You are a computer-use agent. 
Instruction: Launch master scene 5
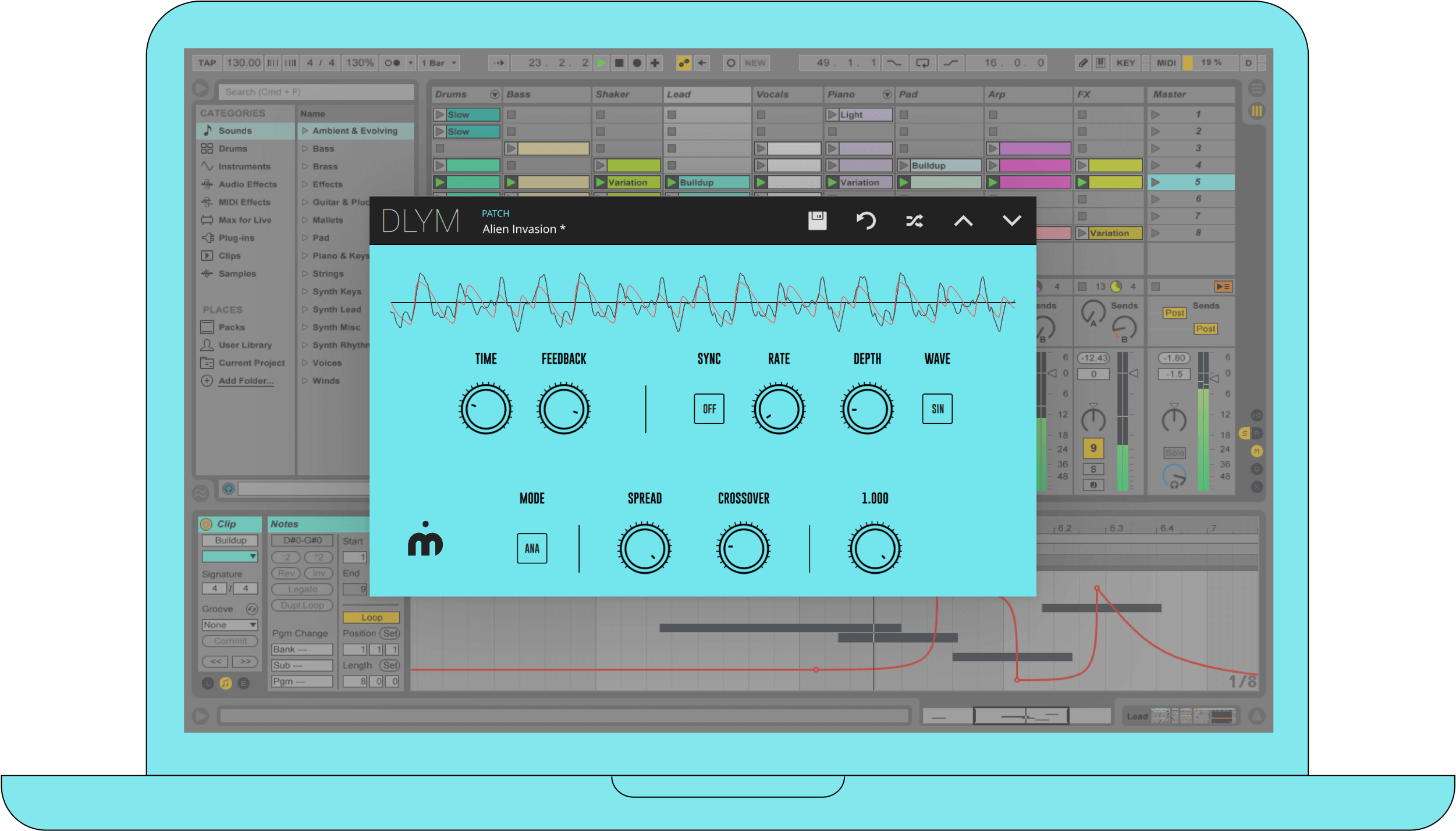click(1156, 182)
